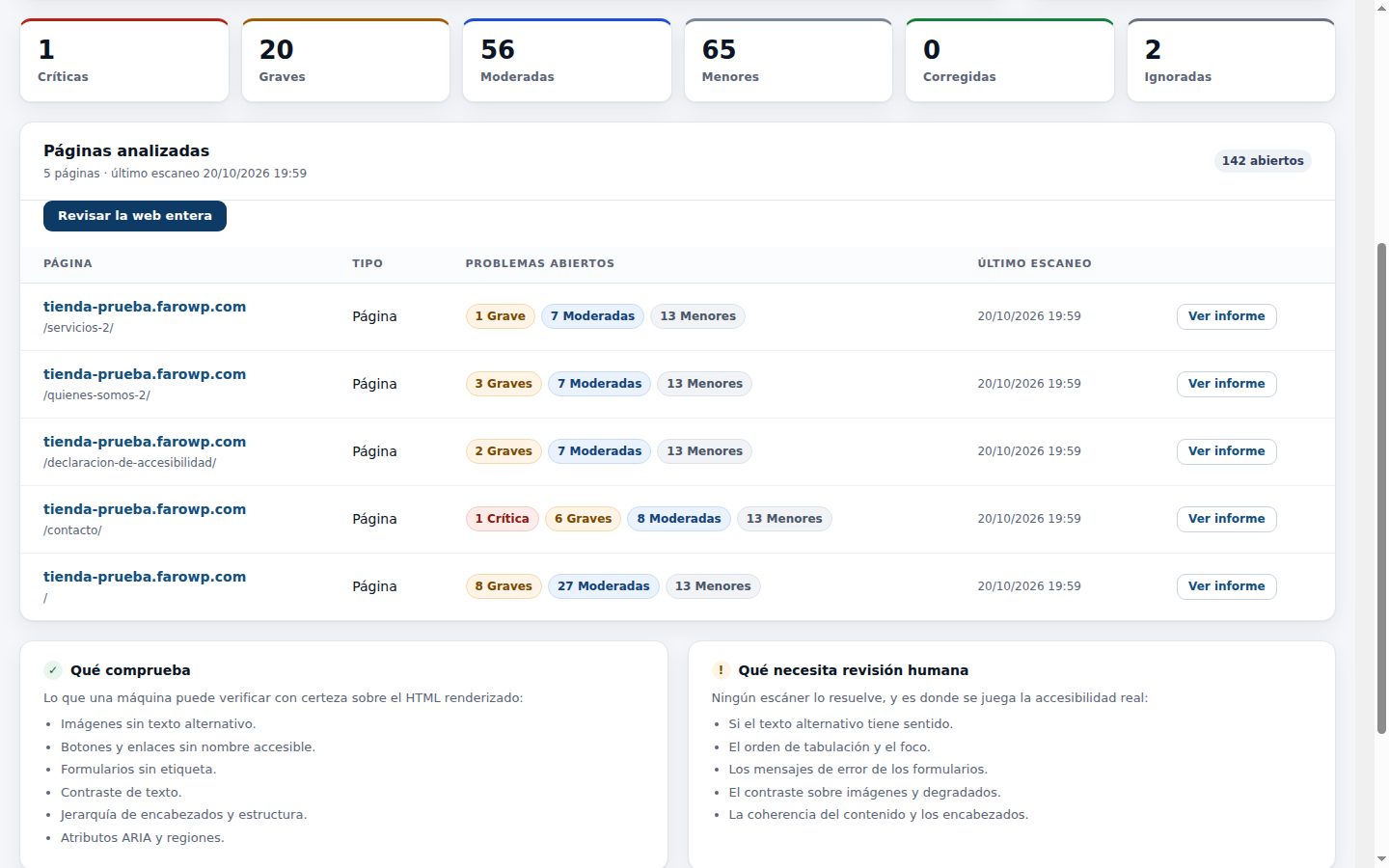Click the Página column header
The image size is (1389, 868).
68,263
